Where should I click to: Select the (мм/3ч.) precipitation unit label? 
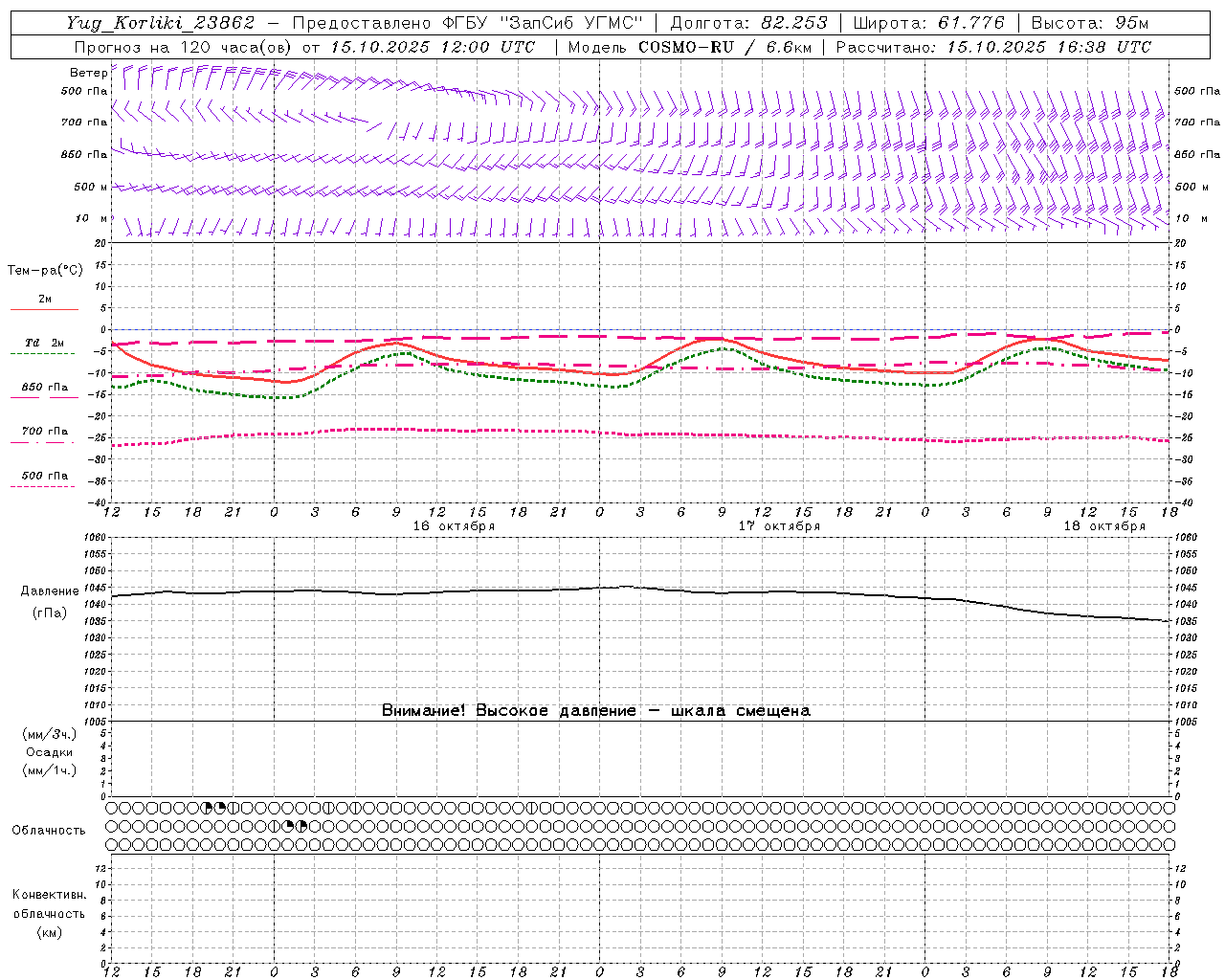pos(50,734)
